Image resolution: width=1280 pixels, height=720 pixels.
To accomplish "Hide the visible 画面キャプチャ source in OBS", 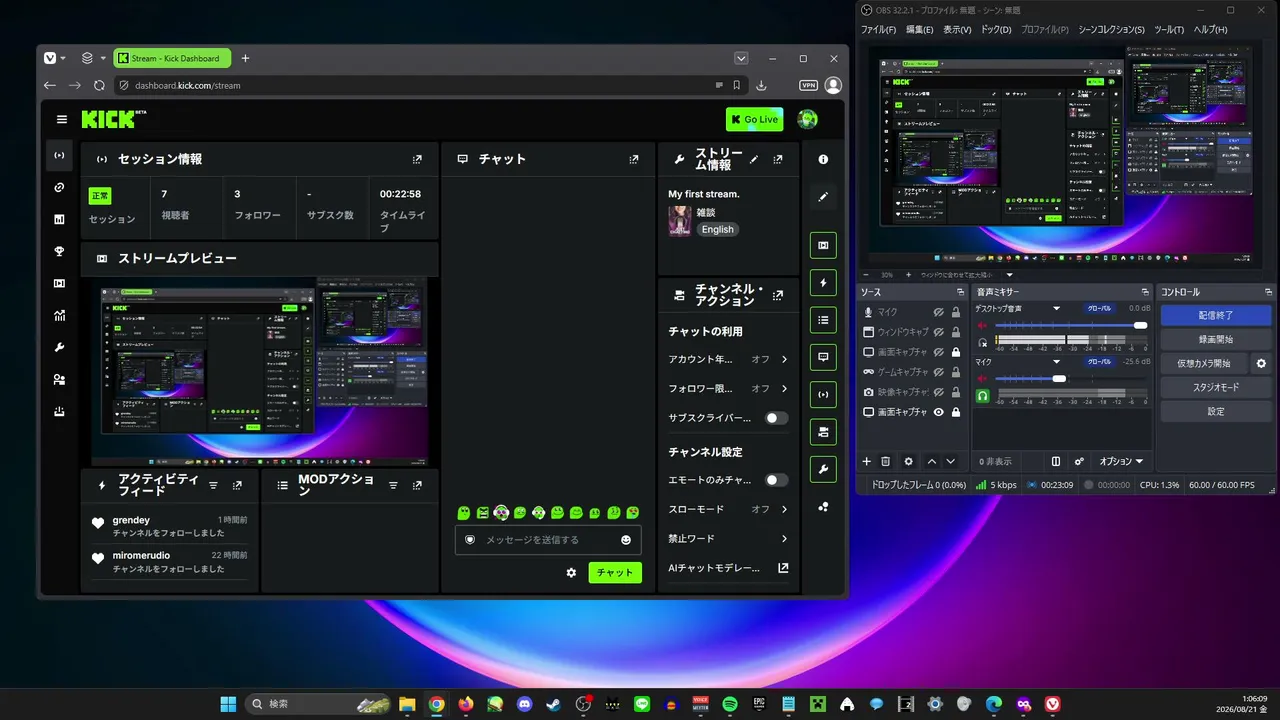I will (939, 412).
